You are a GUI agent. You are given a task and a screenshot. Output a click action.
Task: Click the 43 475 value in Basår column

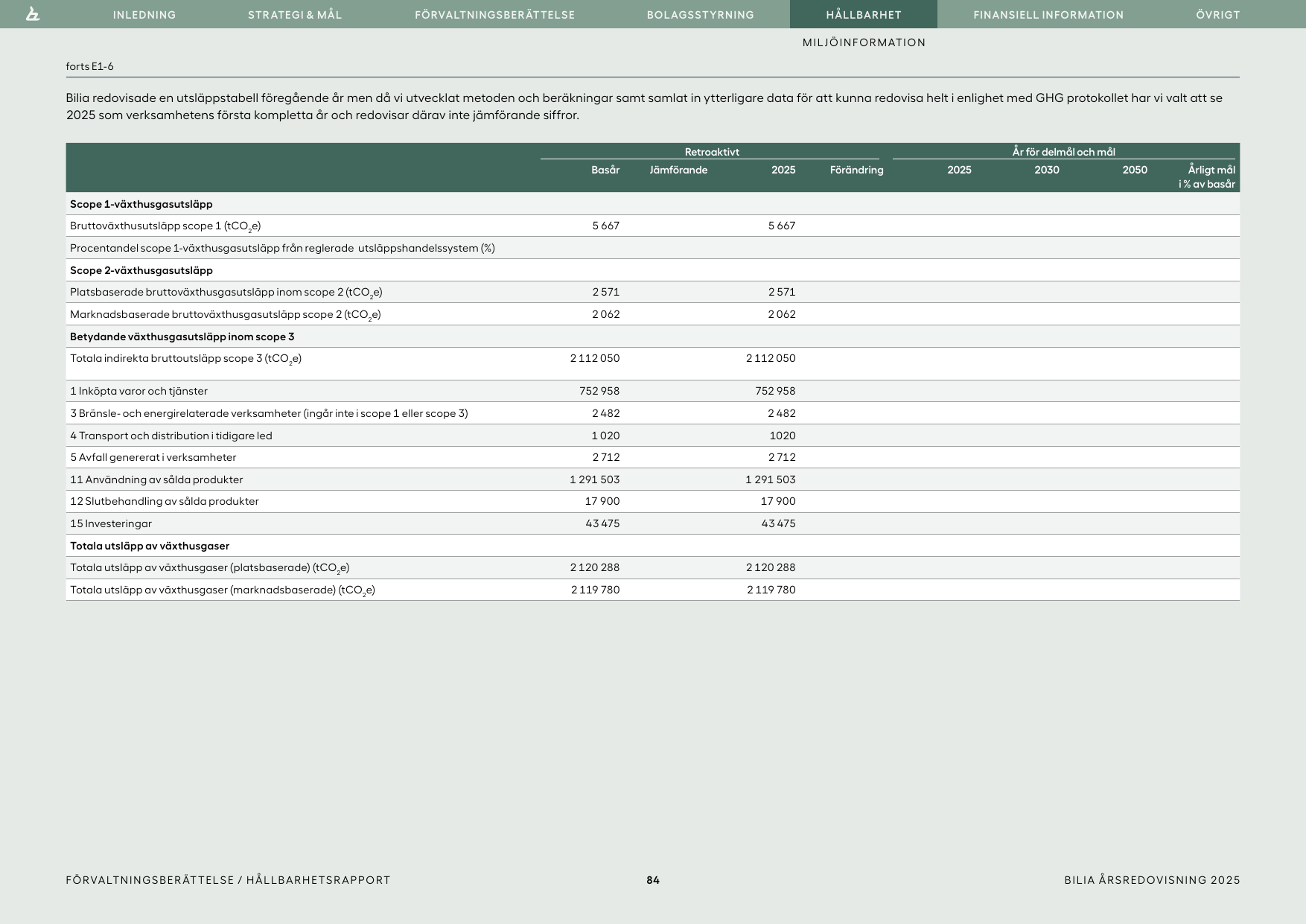pos(602,523)
